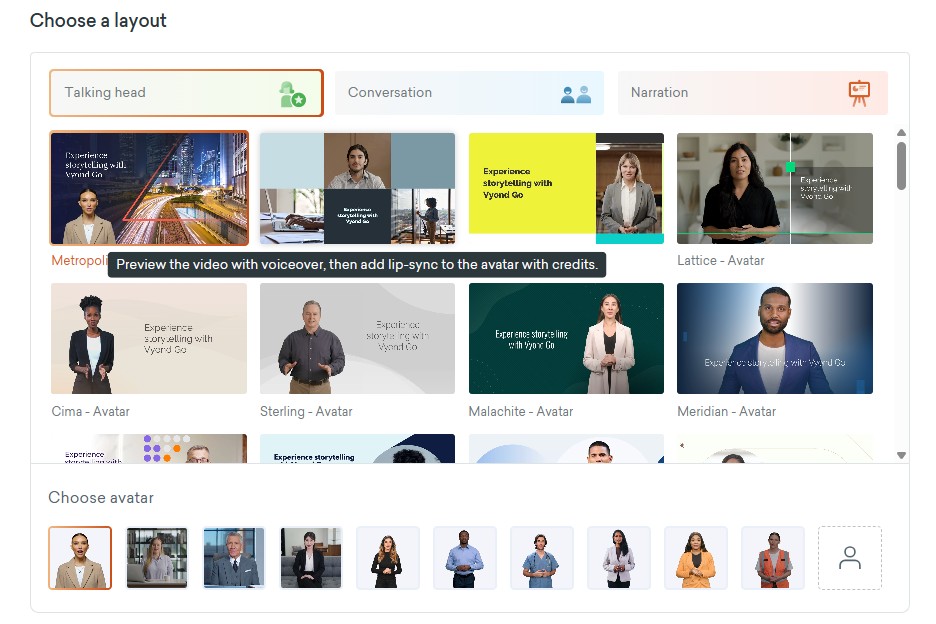Select the Cima - Avatar layout
The width and height of the screenshot is (936, 624).
[x=149, y=338]
